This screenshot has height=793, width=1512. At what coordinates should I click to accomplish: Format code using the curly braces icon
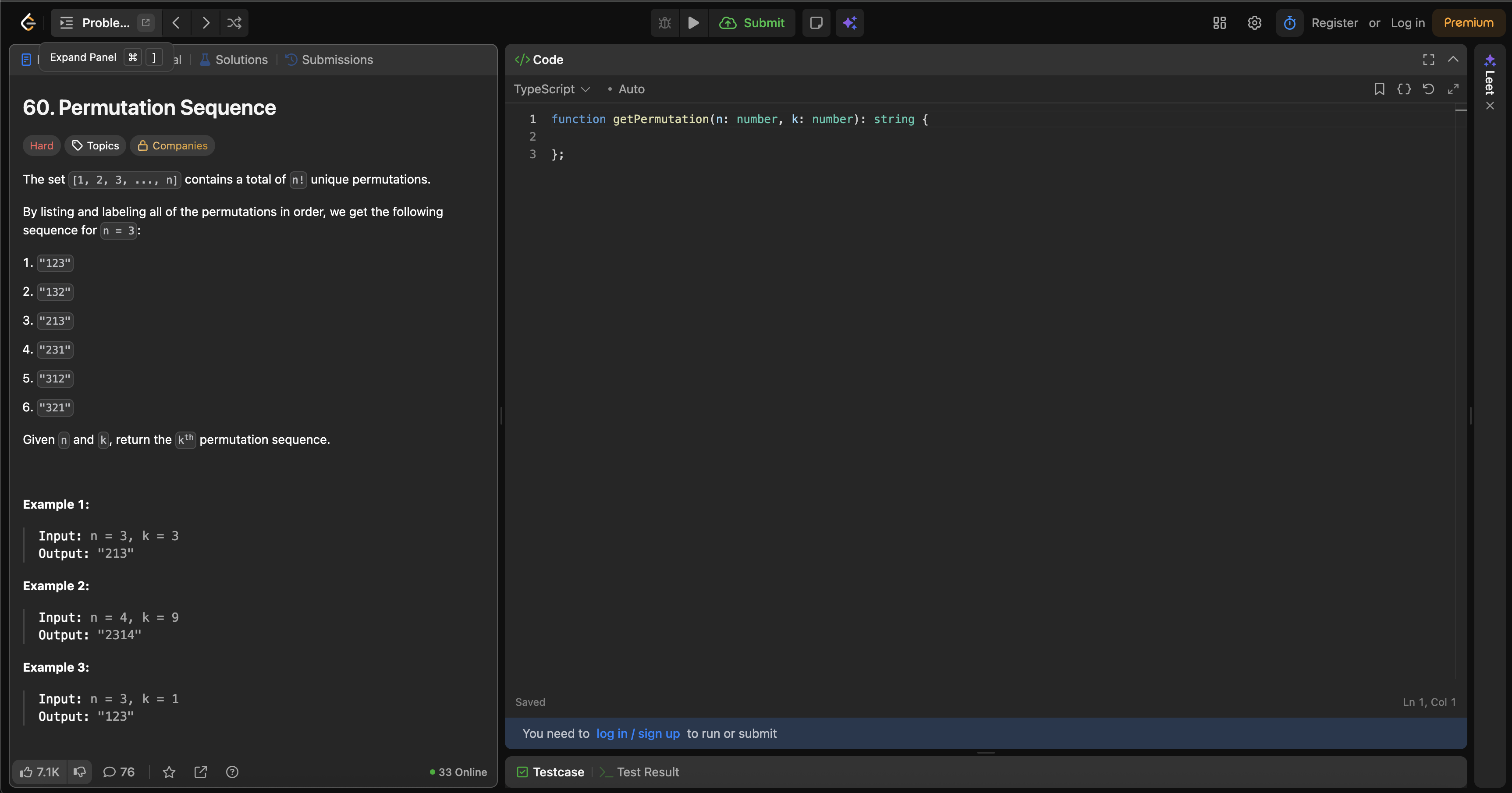point(1404,89)
